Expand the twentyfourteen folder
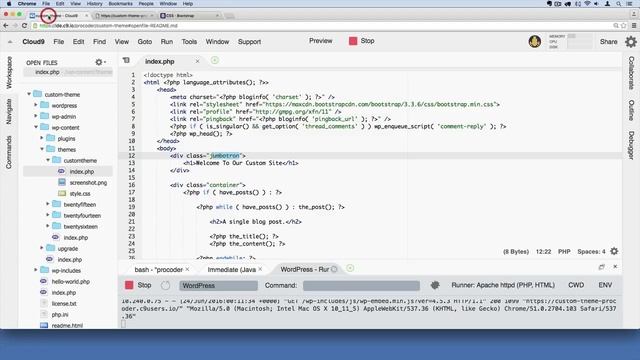Viewport: 640px width, 360px height. (x=48, y=216)
